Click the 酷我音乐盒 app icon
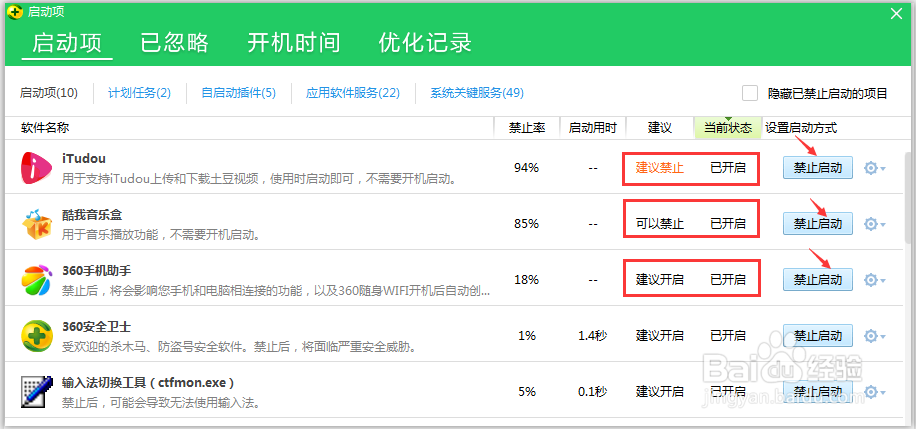 pyautogui.click(x=37, y=224)
